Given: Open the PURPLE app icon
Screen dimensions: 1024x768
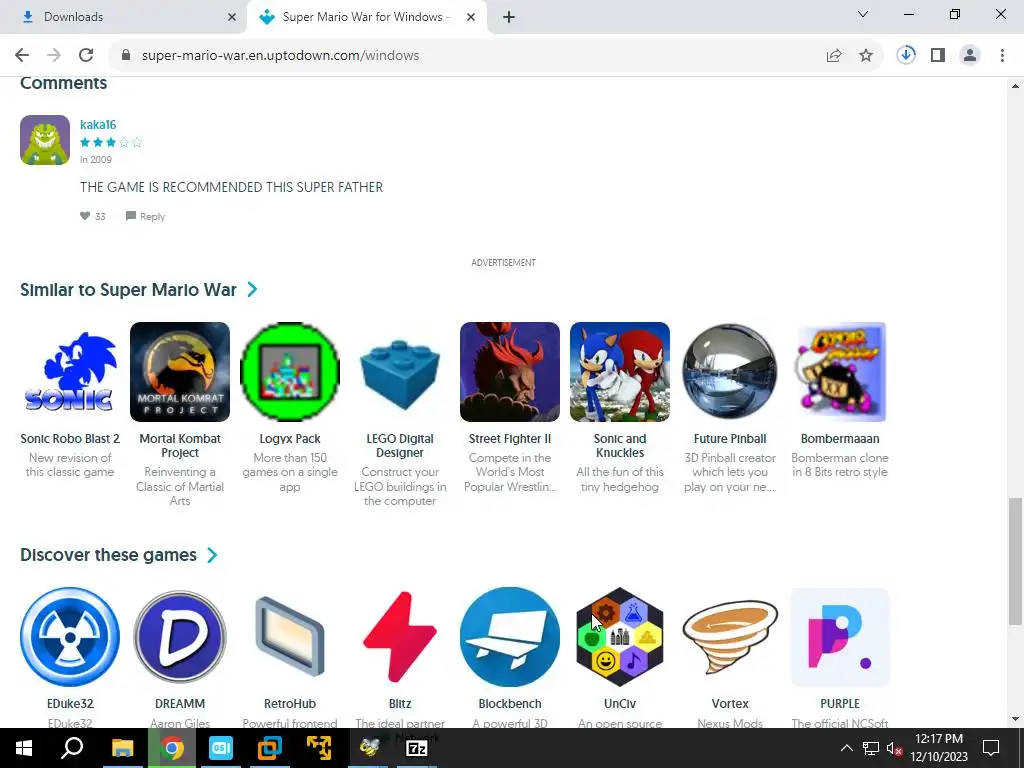Looking at the screenshot, I should point(840,637).
